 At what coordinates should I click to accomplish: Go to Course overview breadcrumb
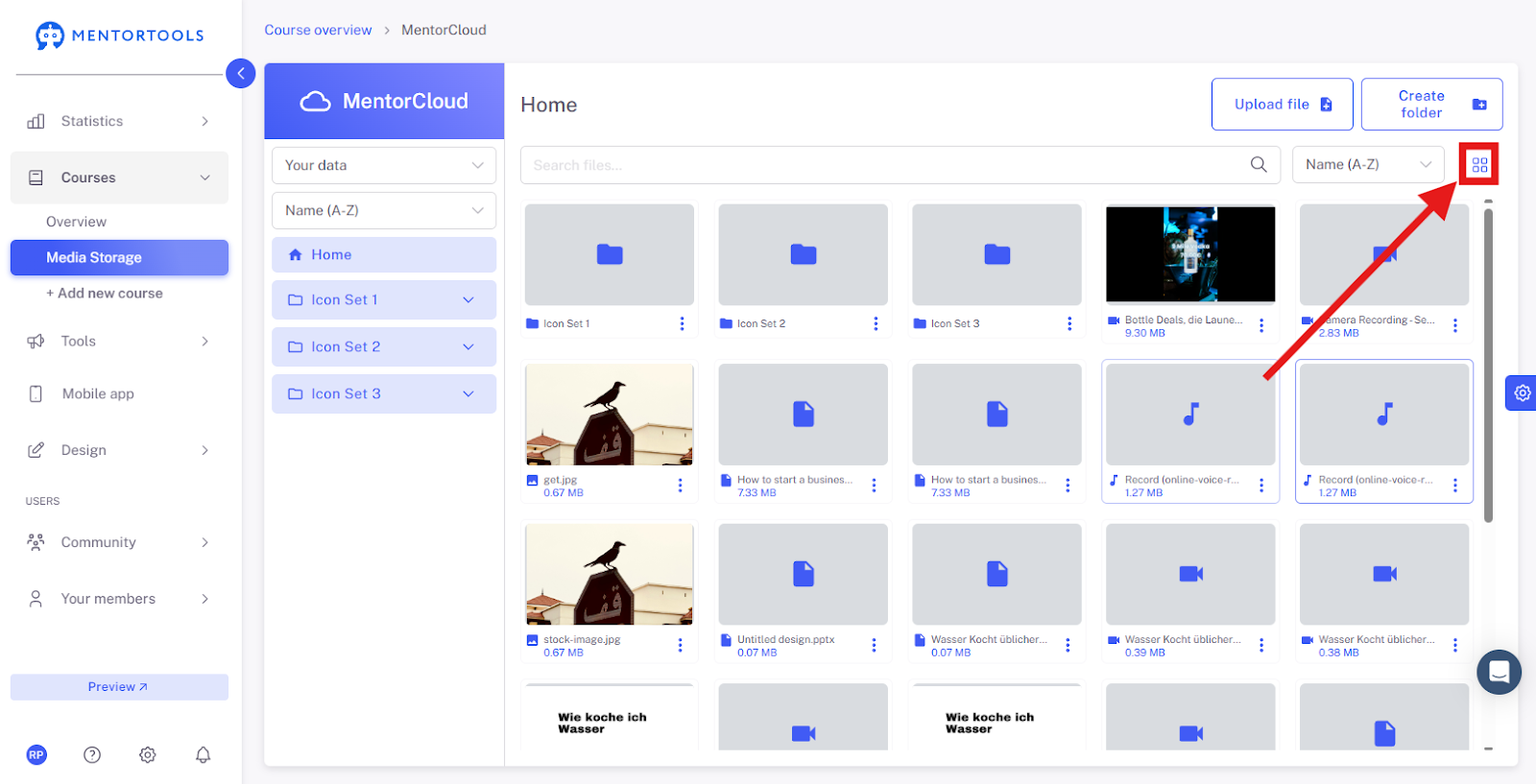click(x=318, y=30)
